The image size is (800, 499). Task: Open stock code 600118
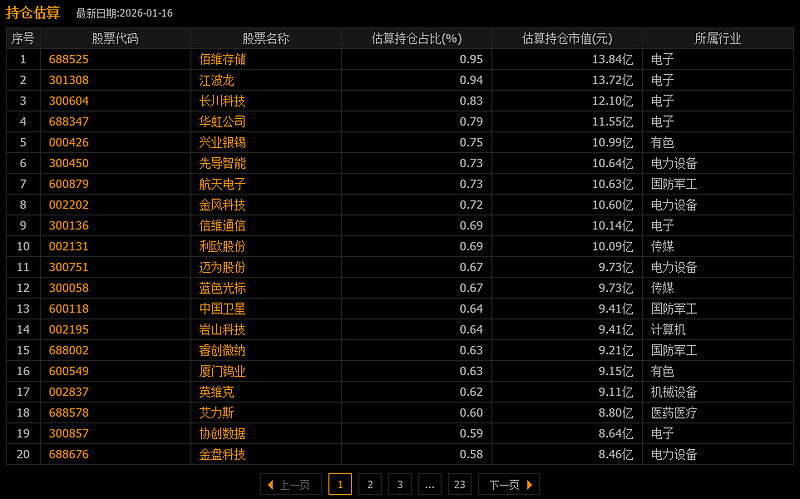point(69,309)
